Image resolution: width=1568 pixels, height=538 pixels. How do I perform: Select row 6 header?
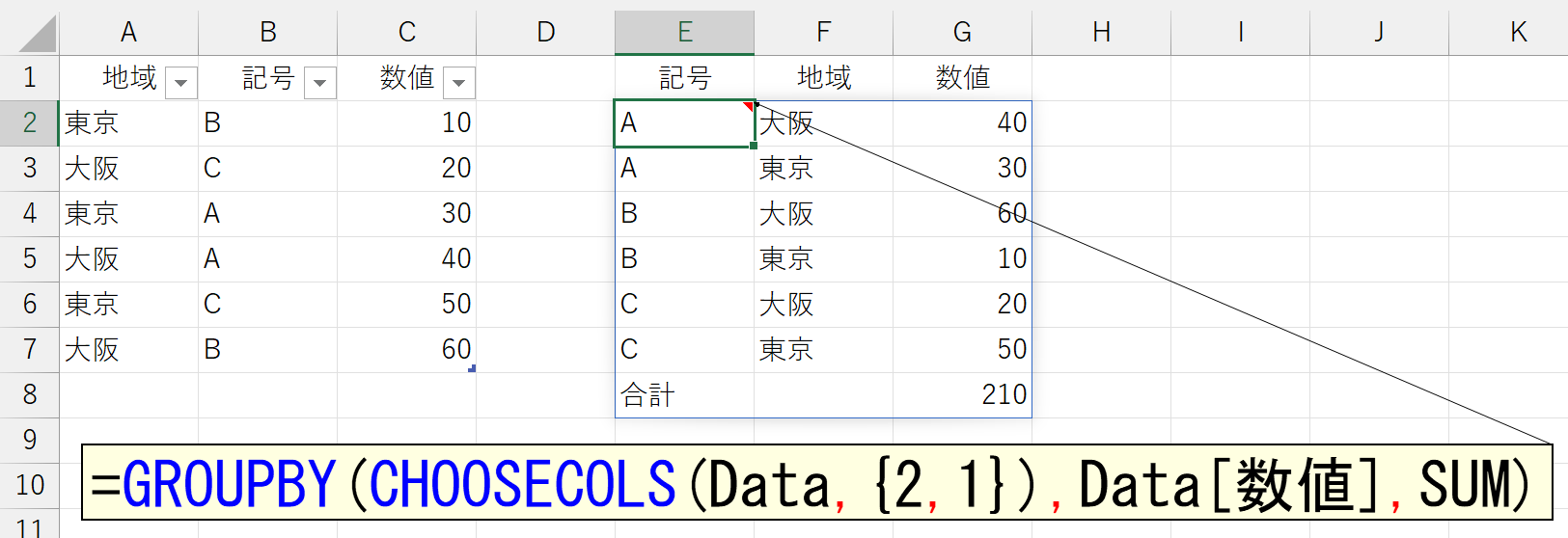click(x=30, y=305)
